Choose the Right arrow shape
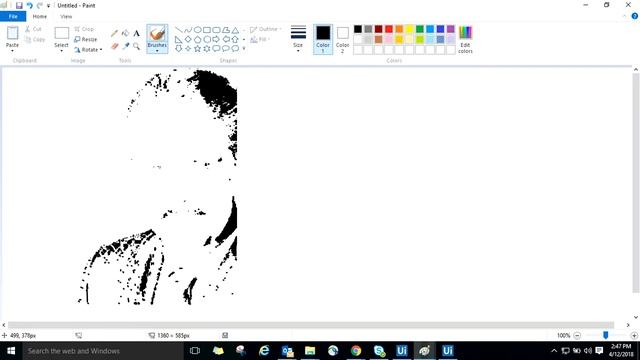Screen dimensions: 640x360 pyautogui.click(x=216, y=39)
